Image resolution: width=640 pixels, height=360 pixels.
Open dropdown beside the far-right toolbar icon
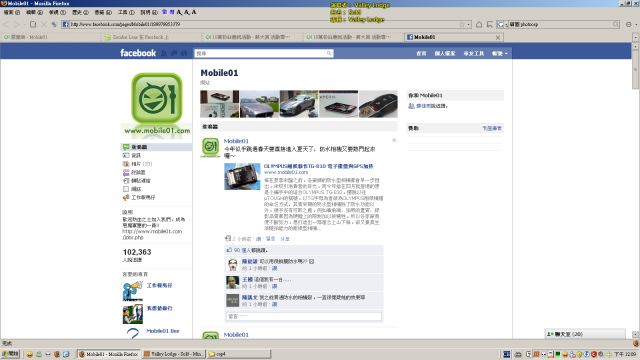pos(636,24)
